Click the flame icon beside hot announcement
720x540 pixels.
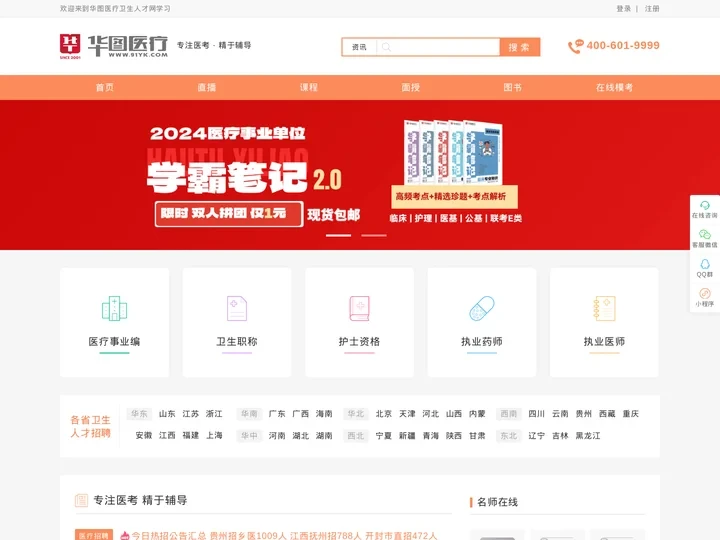124,535
